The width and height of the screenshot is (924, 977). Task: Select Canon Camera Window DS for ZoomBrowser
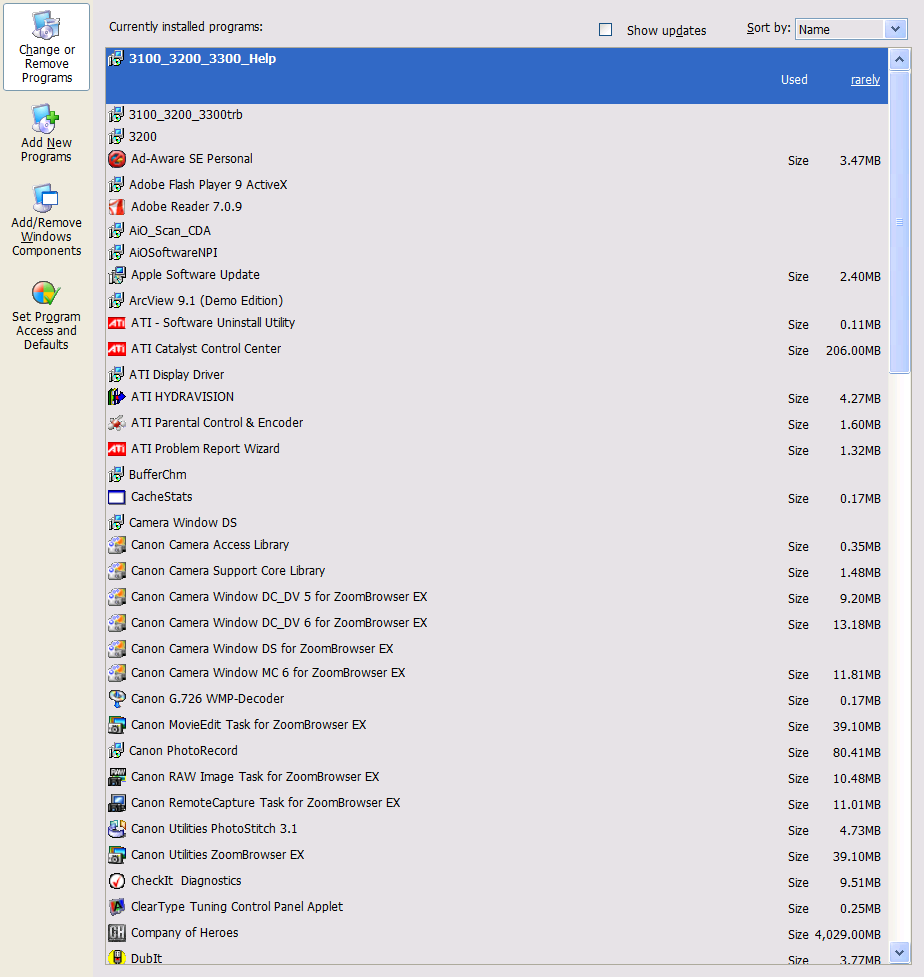tap(497, 649)
